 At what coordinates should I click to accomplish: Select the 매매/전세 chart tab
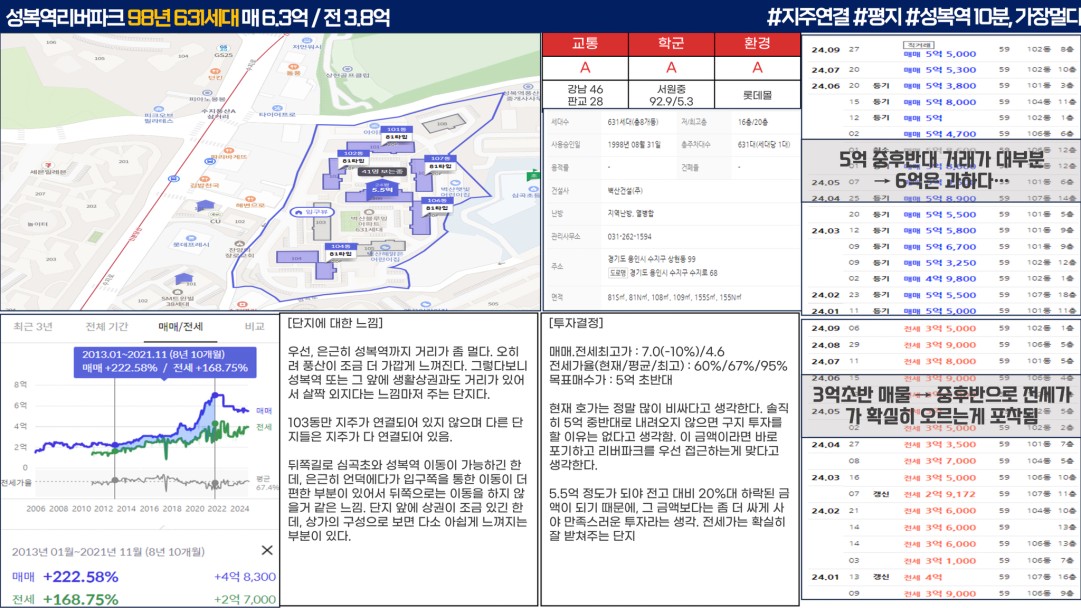181,327
